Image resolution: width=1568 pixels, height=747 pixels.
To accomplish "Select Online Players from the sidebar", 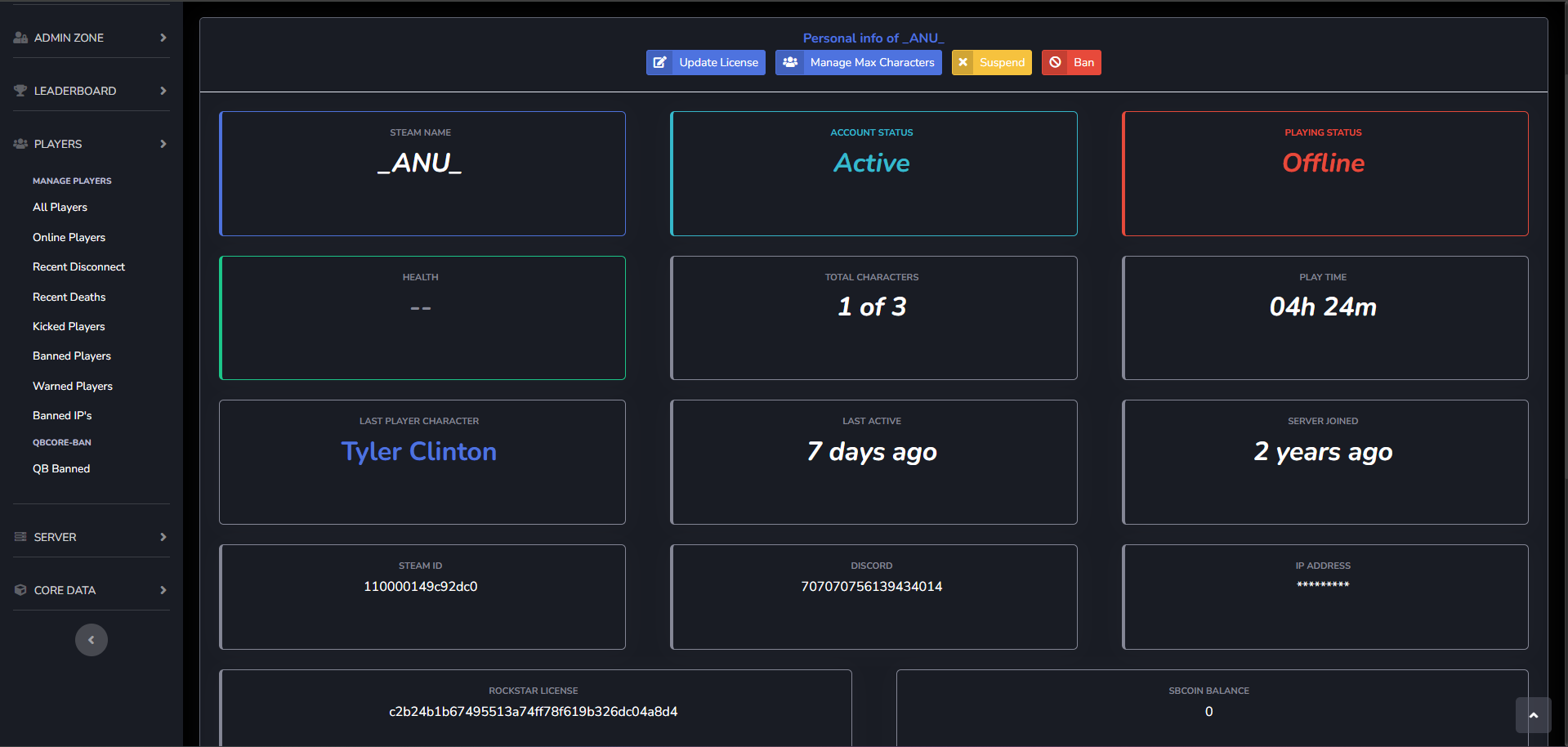I will [69, 237].
